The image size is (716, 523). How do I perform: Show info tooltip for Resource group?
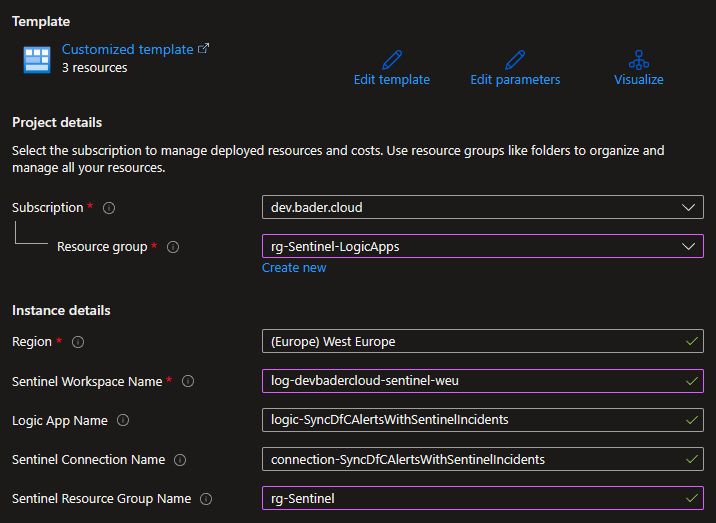tap(173, 247)
